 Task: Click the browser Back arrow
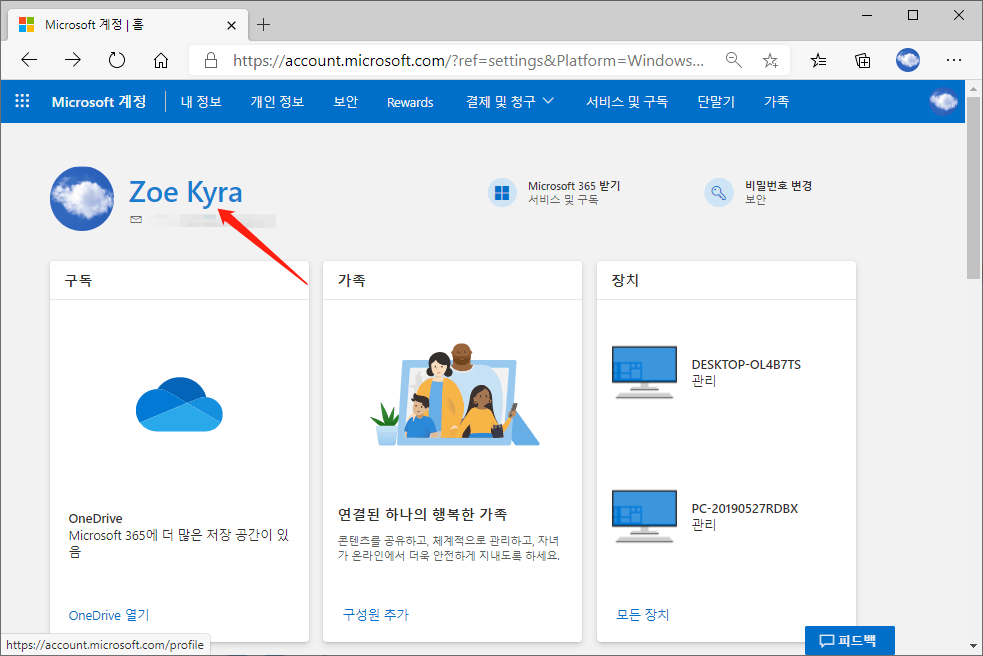click(29, 60)
